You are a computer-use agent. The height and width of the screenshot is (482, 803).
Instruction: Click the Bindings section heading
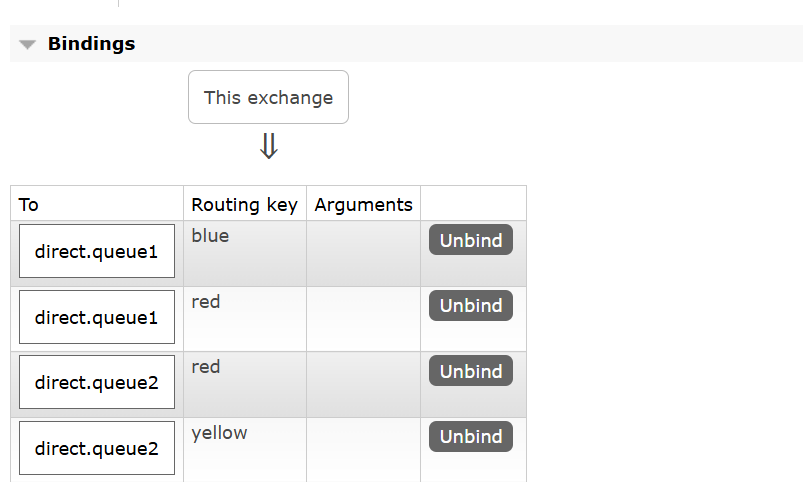click(x=91, y=44)
